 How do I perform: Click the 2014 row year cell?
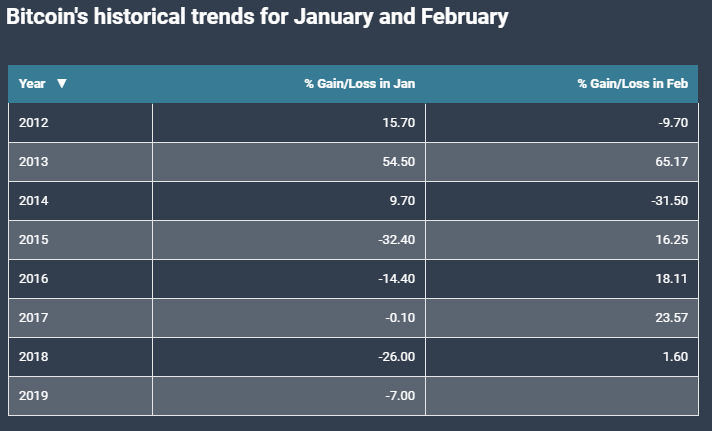tap(33, 201)
